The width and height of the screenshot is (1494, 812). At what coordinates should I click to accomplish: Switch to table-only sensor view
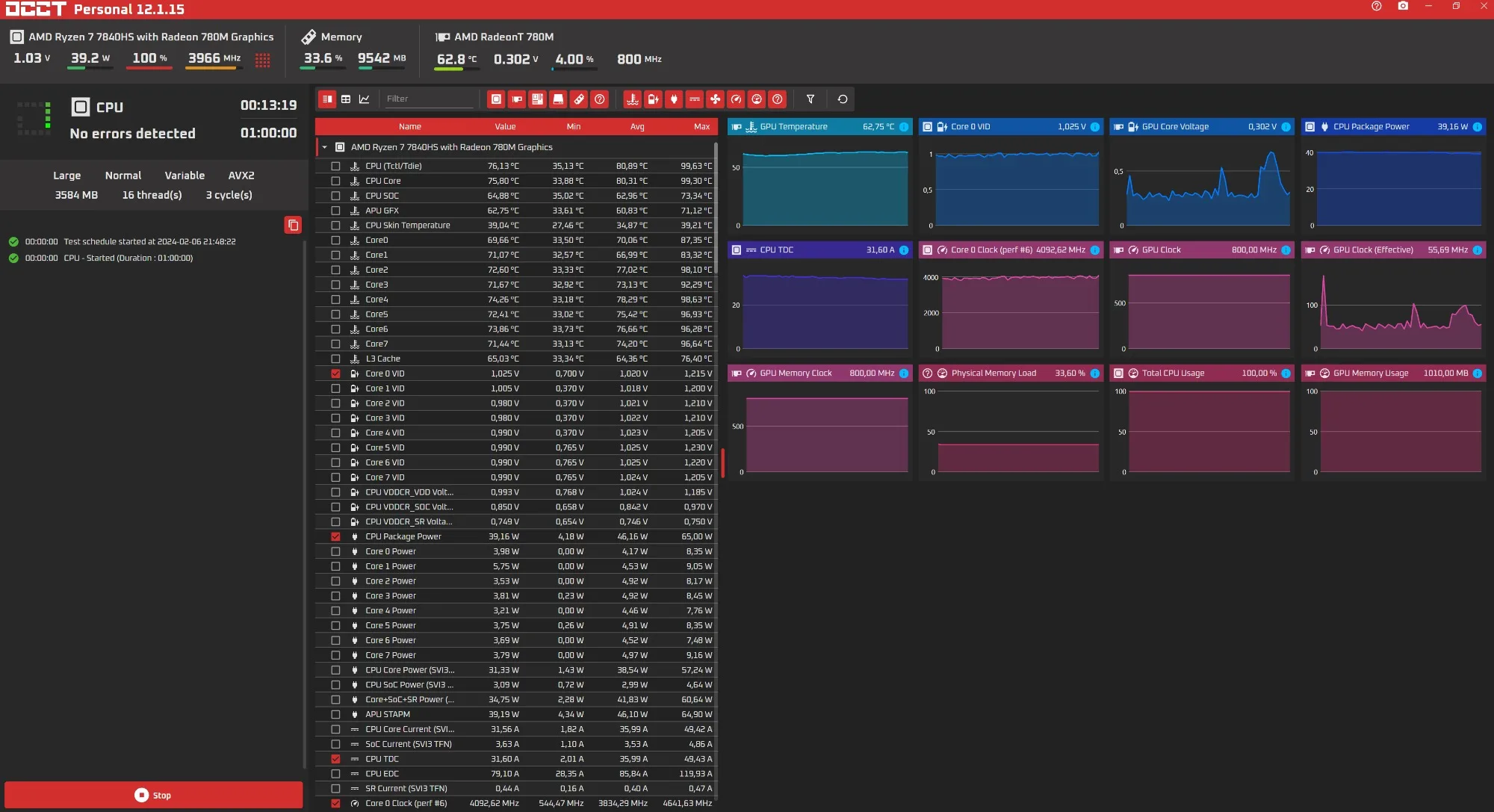346,99
